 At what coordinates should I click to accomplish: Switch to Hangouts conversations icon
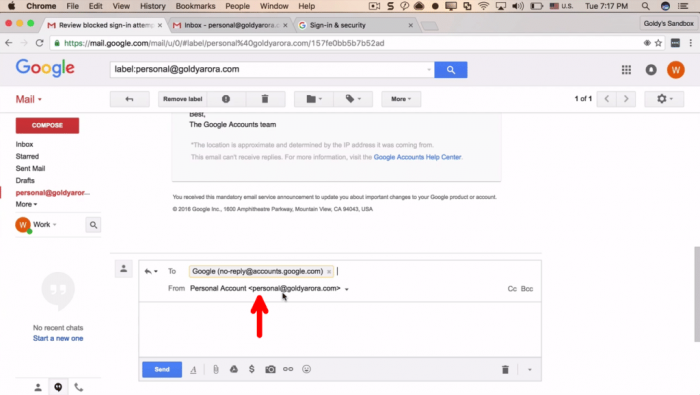58,387
